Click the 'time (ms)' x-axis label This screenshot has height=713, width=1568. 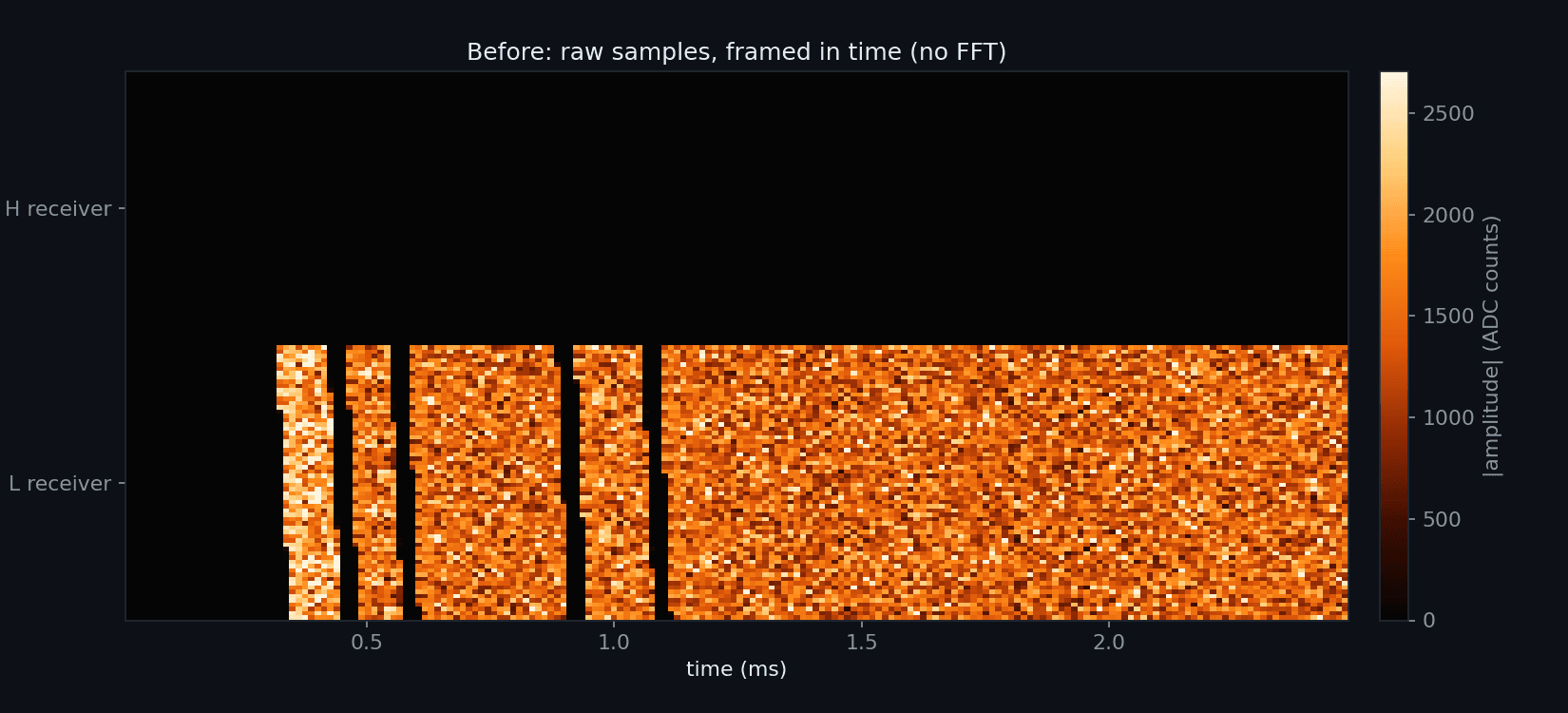(736, 668)
